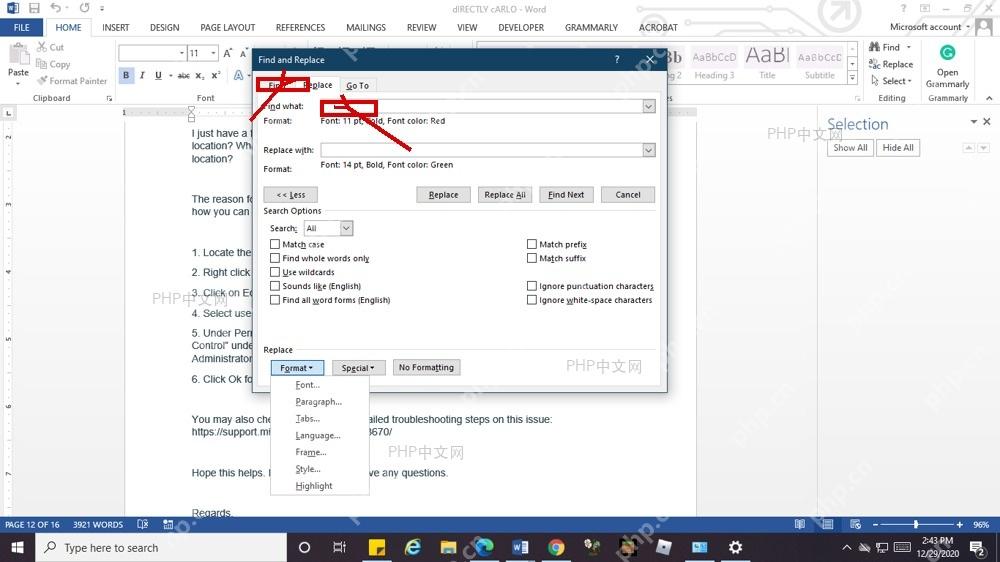Check Use wildcards option
Viewport: 1000px width, 562px height.
pyautogui.click(x=275, y=272)
